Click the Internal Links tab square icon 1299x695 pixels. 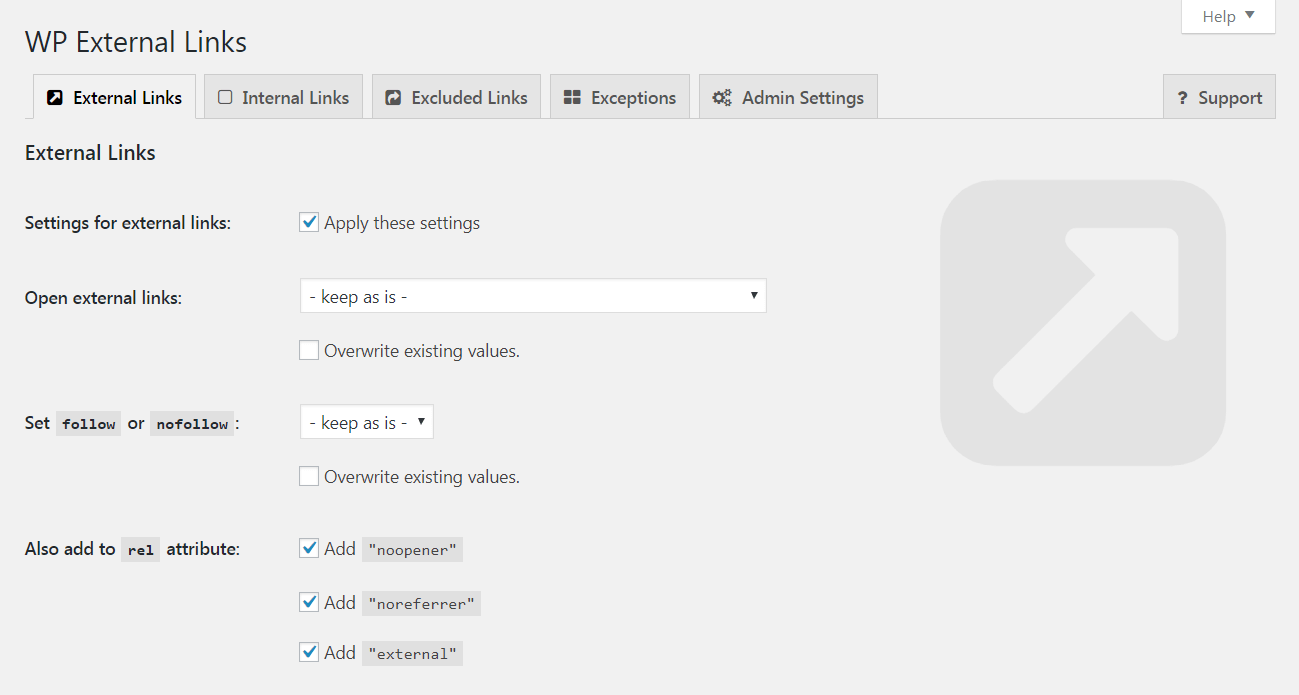(225, 98)
